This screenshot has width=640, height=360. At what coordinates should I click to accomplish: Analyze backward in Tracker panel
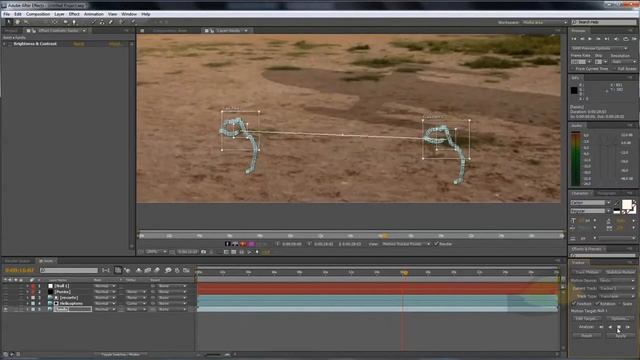click(x=610, y=327)
